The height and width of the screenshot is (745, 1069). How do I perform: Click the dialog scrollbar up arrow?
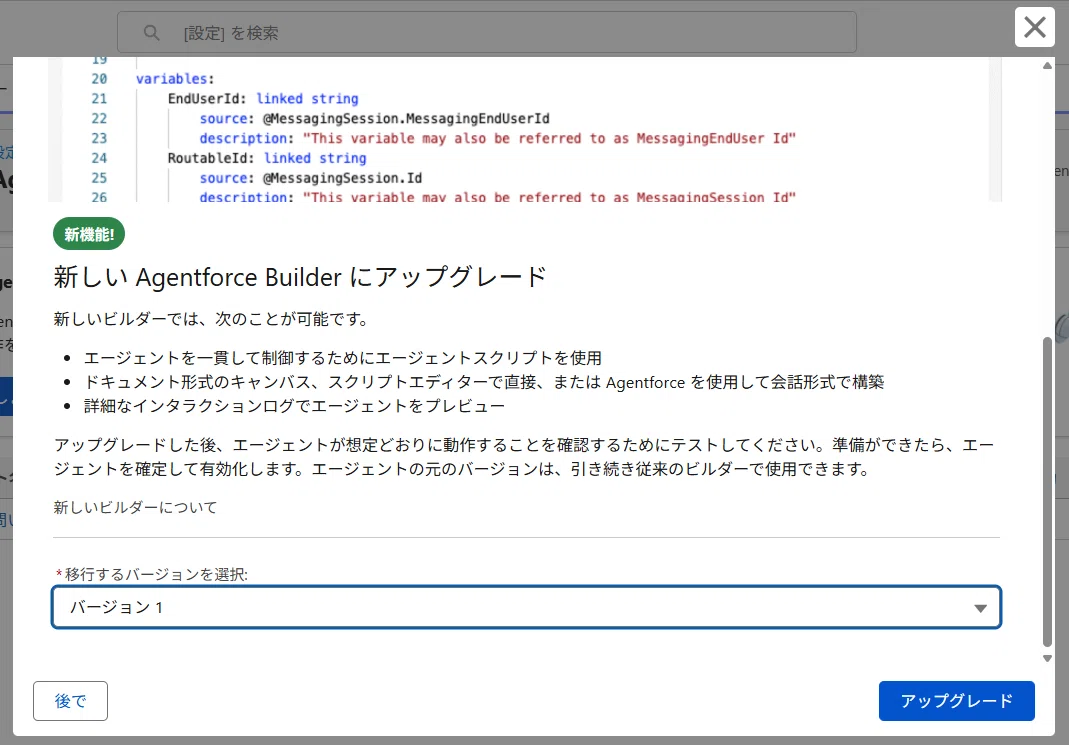point(1047,65)
